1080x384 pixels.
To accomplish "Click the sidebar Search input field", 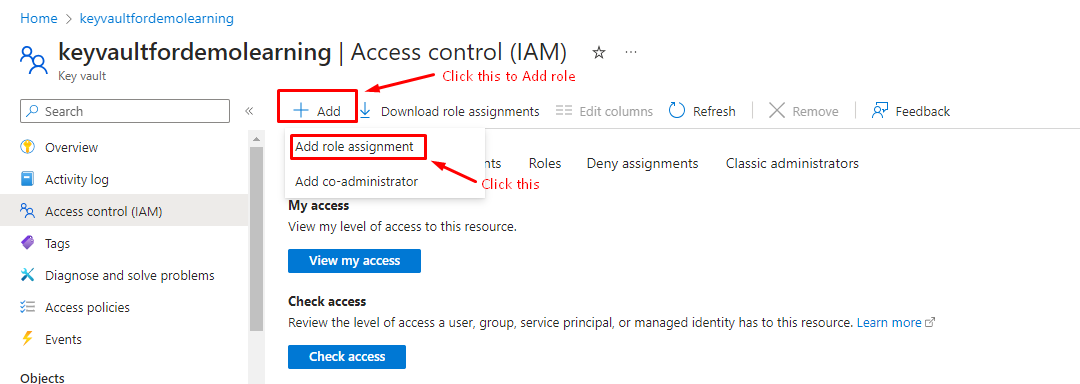I will (125, 111).
